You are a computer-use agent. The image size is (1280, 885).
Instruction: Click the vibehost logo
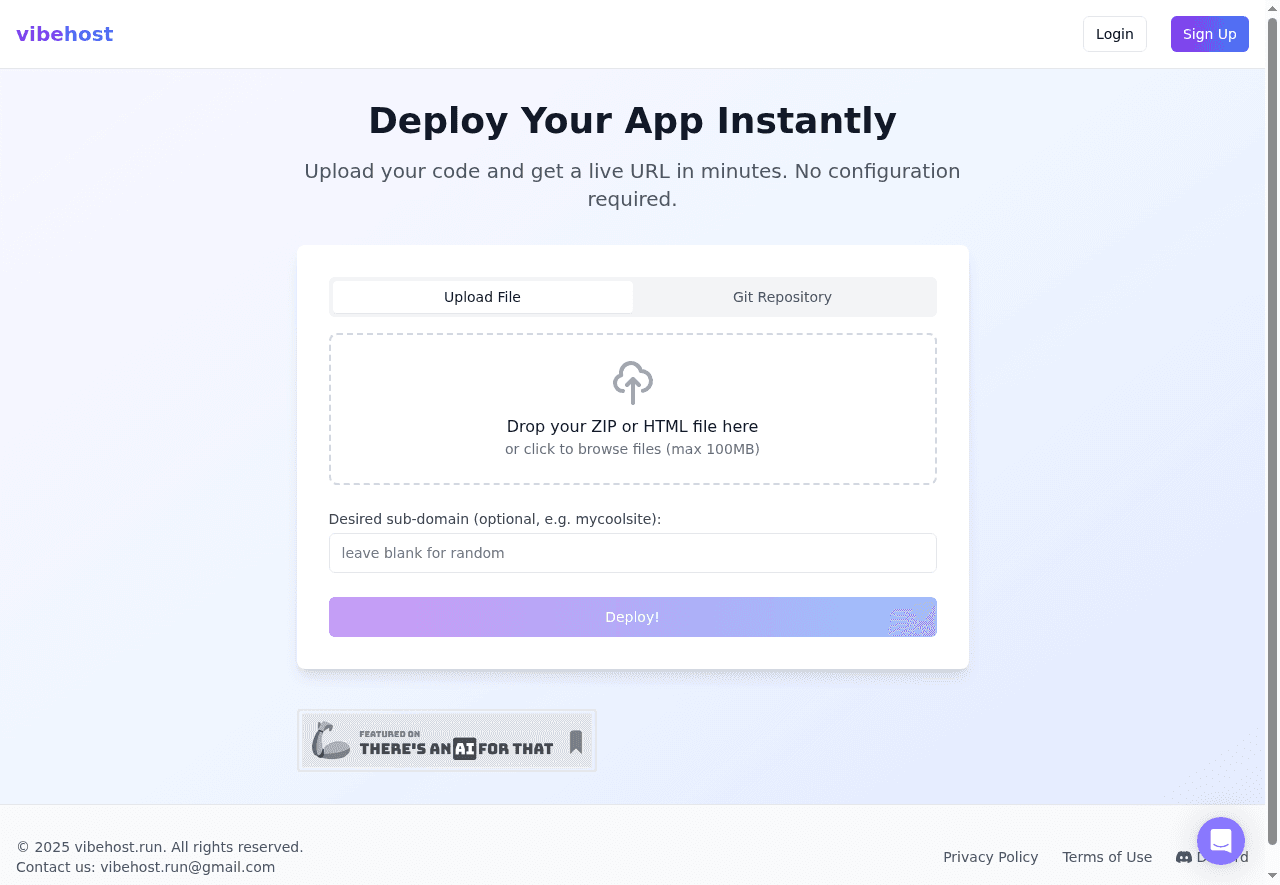[64, 33]
